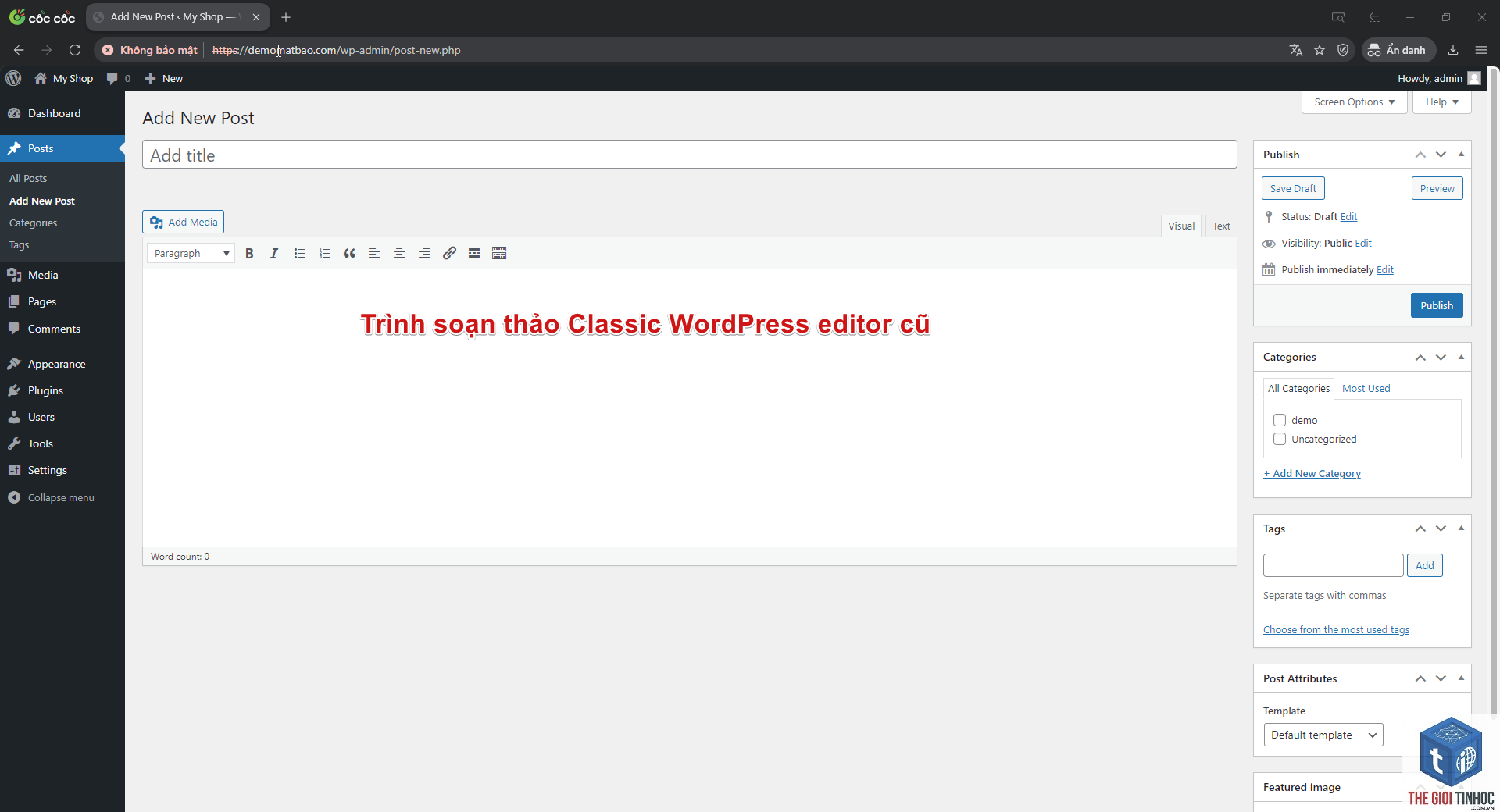Click the shield protection icon
This screenshot has width=1500, height=812.
pos(1343,50)
